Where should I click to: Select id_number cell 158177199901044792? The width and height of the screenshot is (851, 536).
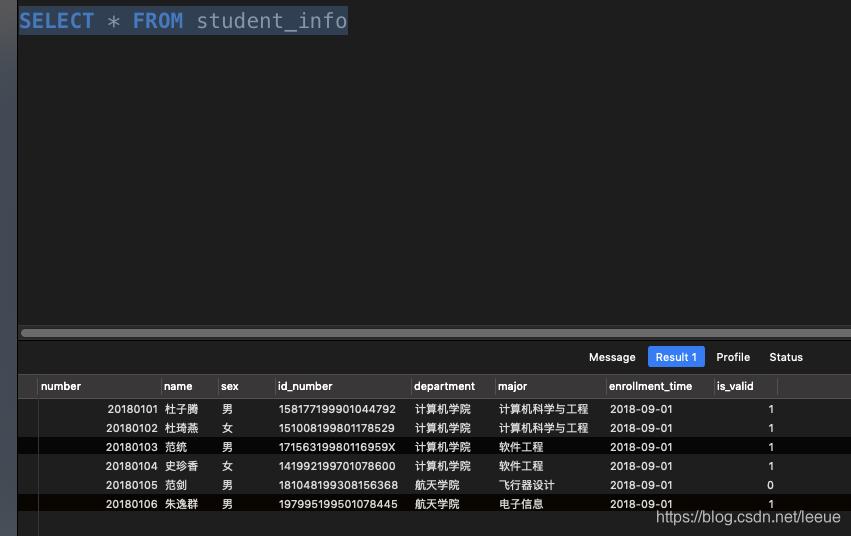(x=337, y=409)
